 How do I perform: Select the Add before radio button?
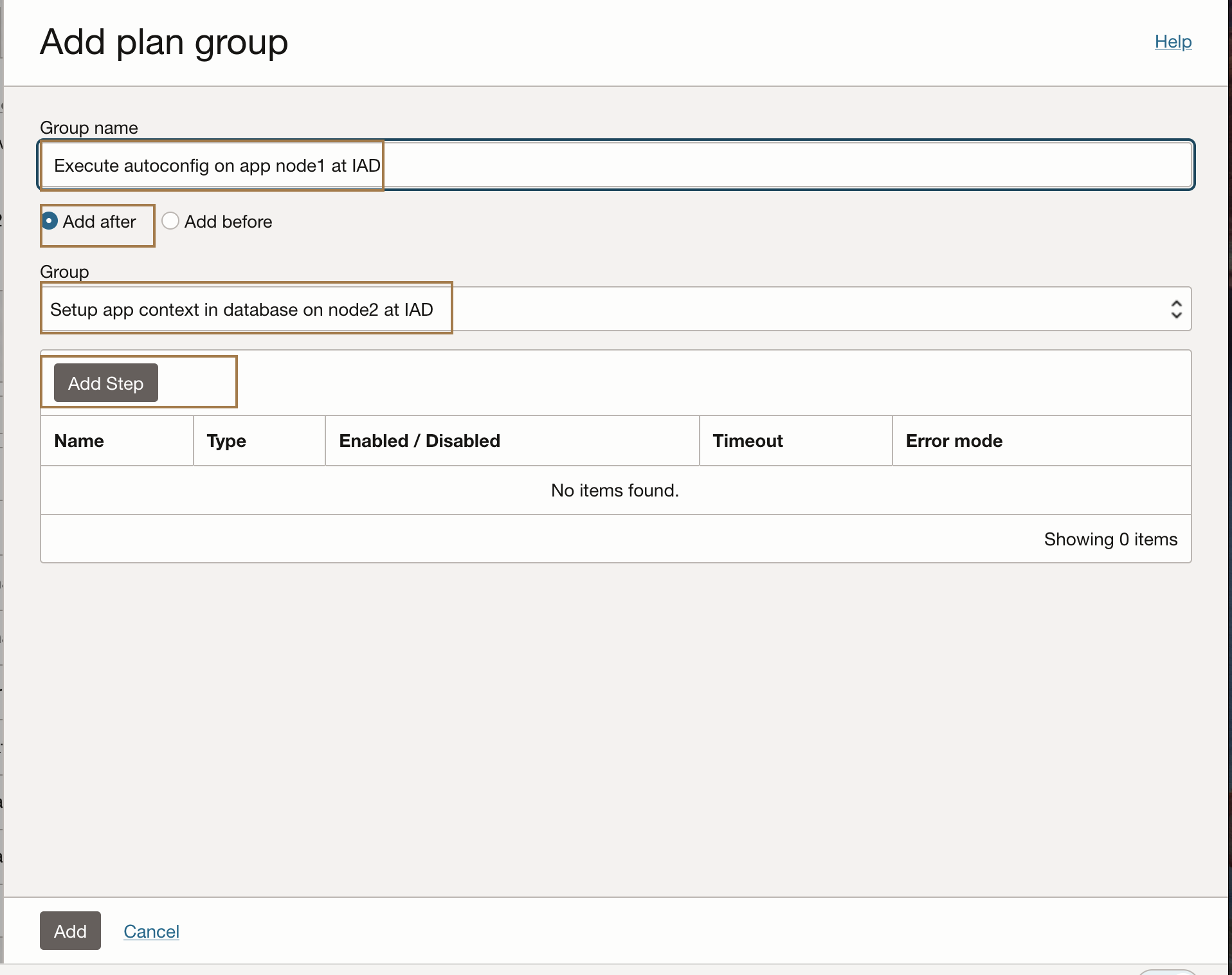point(170,221)
